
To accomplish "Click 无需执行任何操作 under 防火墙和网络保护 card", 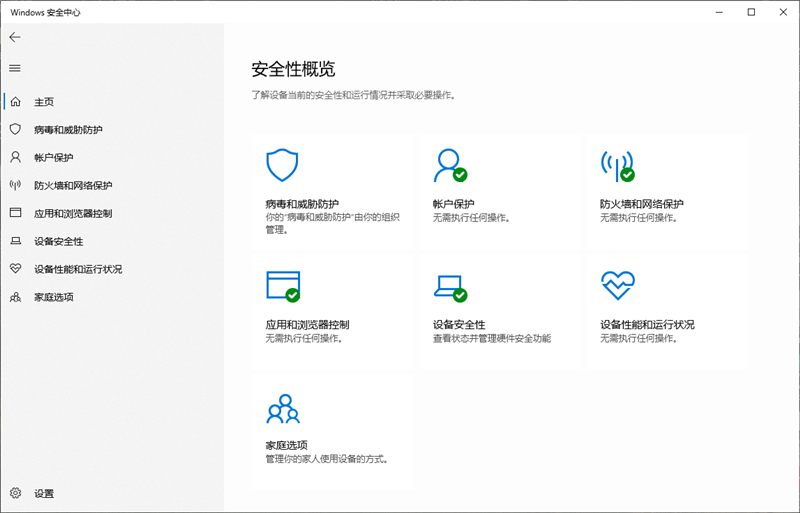I will point(640,218).
